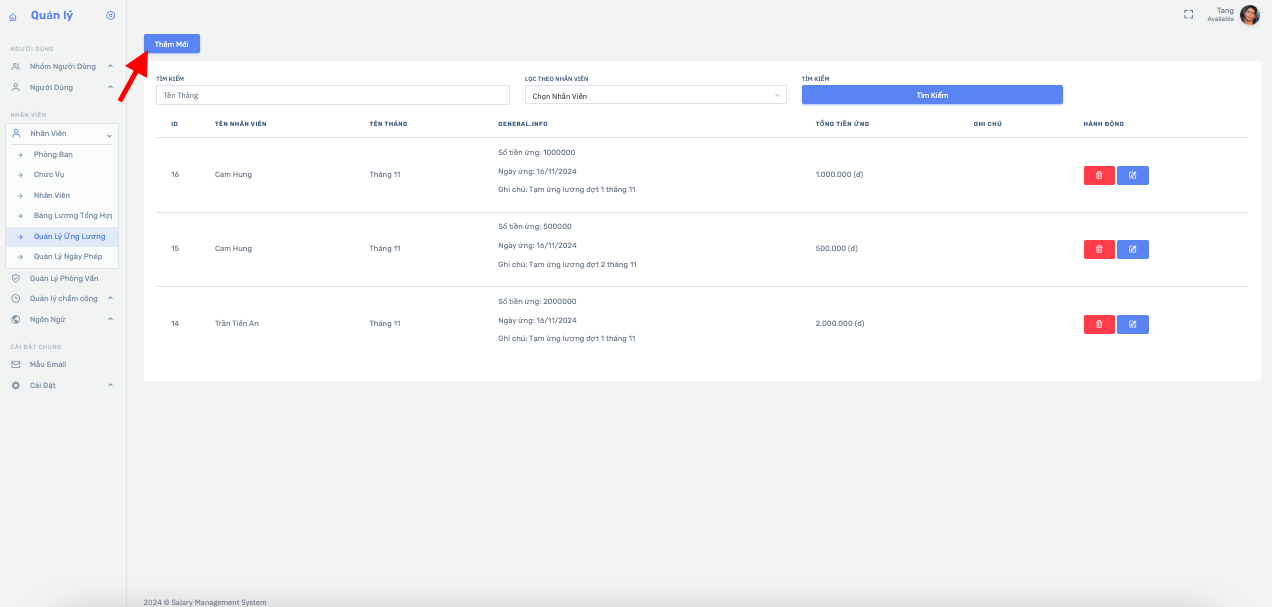The image size is (1272, 607).
Task: Expand the Nhóm Người Dùng menu
Action: [x=63, y=66]
